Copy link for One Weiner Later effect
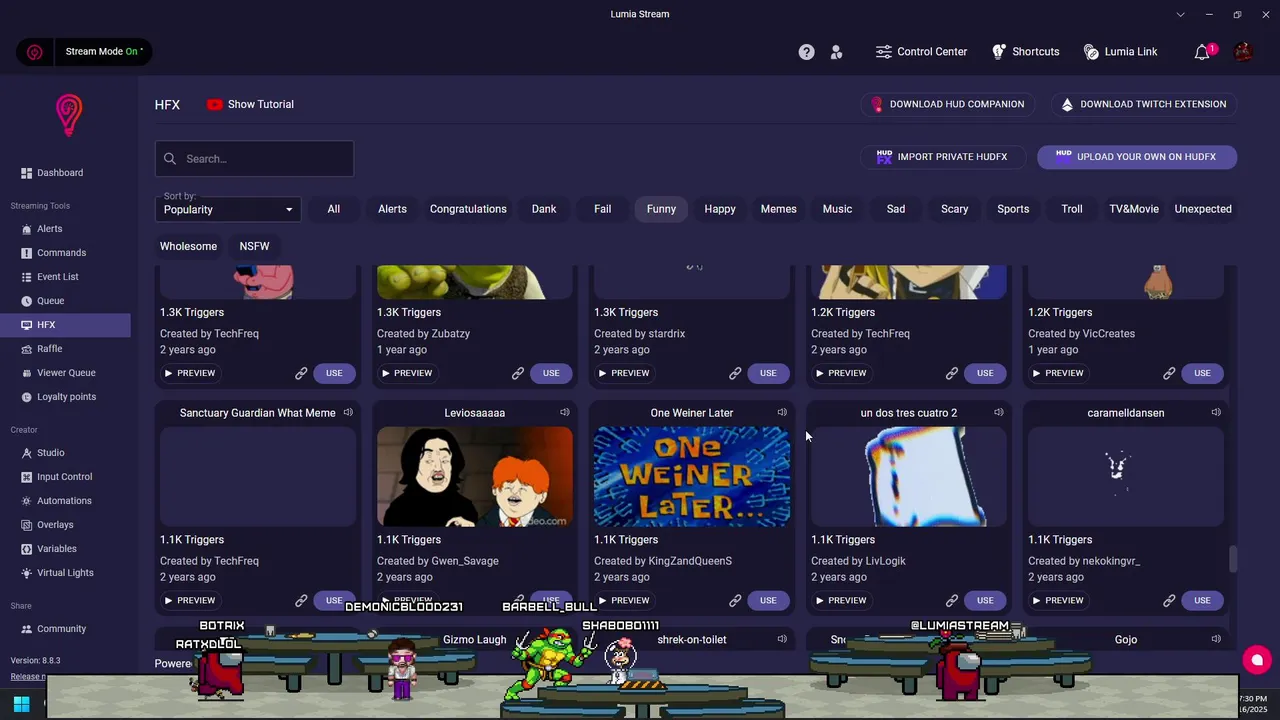Screen dimensions: 1280x720 735,600
